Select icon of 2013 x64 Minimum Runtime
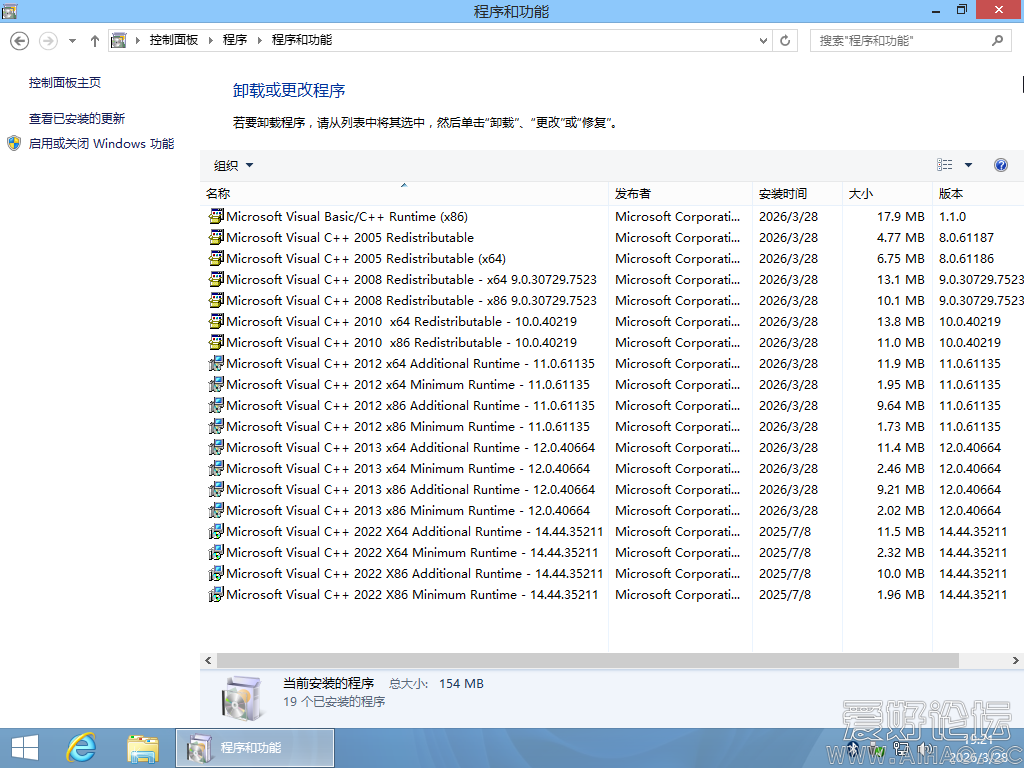The height and width of the screenshot is (768, 1024). point(216,468)
